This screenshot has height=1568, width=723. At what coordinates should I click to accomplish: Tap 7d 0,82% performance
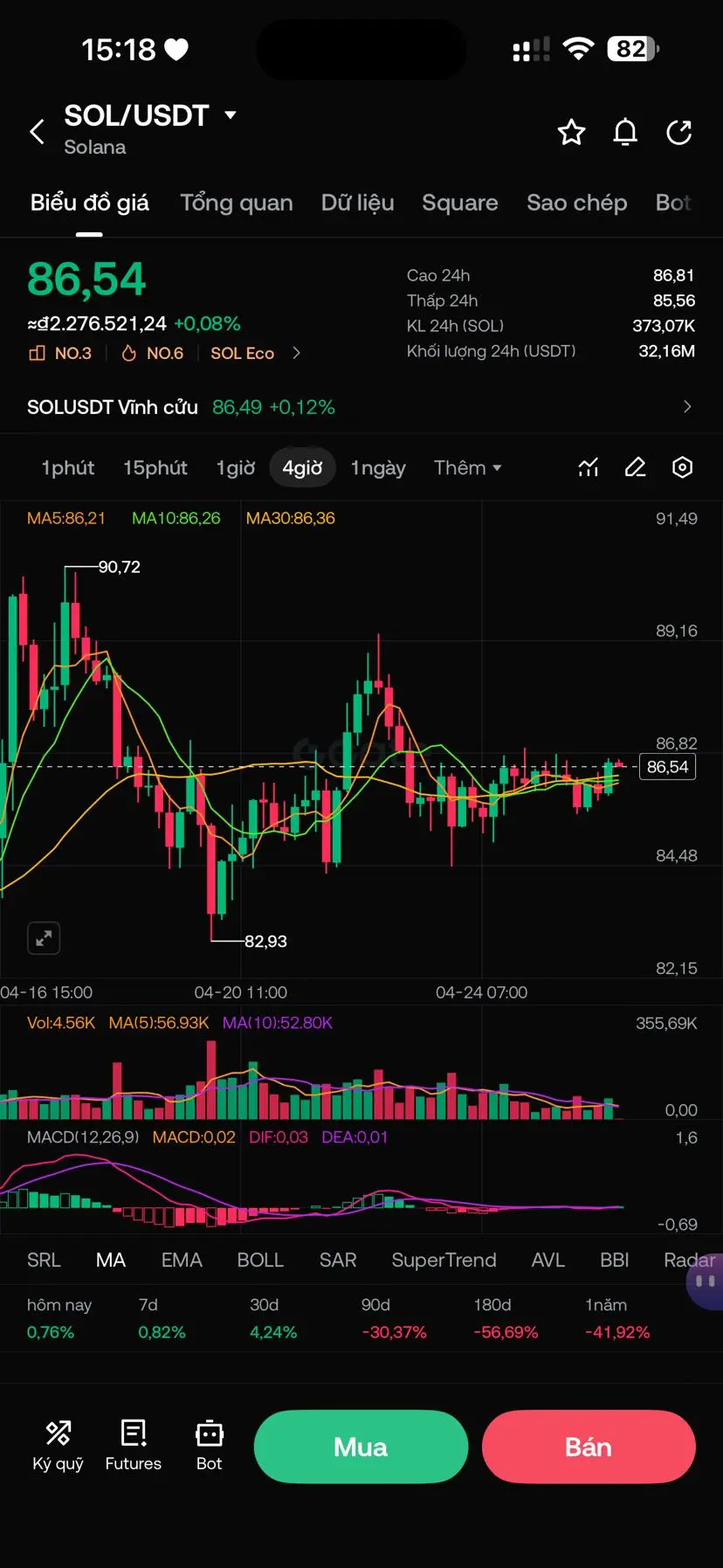tap(162, 1318)
